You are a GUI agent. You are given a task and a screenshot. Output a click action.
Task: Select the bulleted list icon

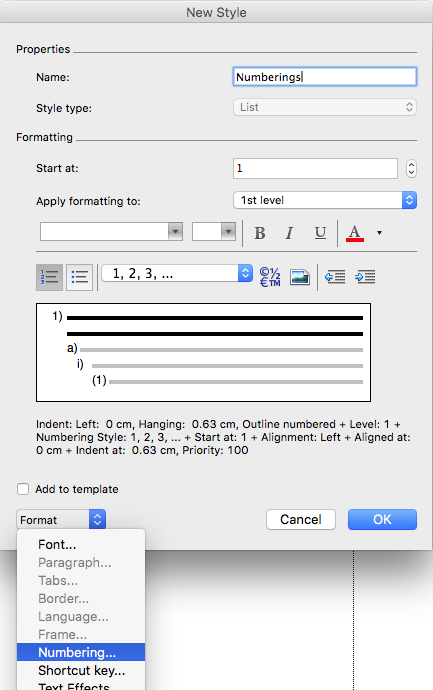pyautogui.click(x=80, y=277)
